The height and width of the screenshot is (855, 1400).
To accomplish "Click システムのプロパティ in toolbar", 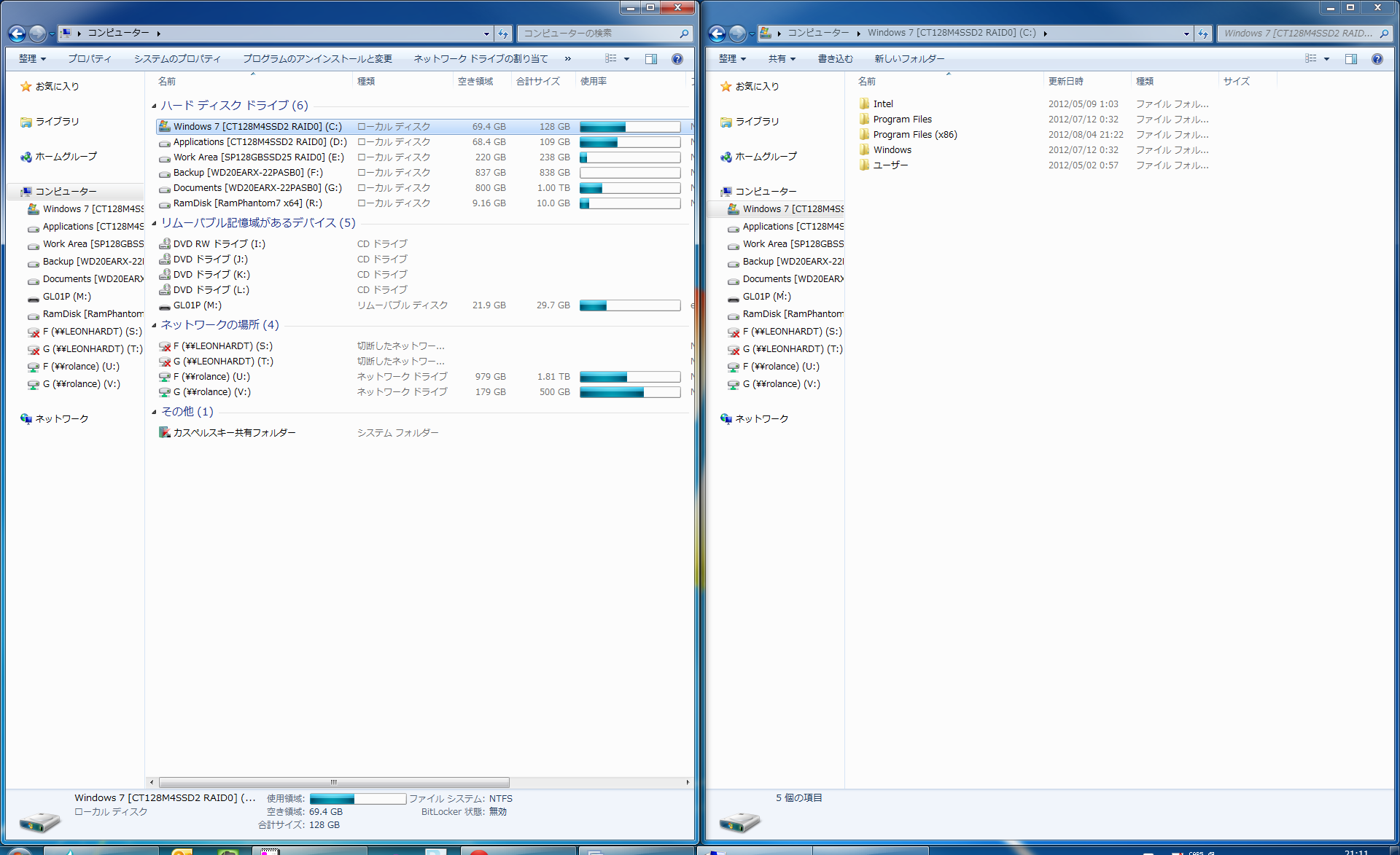I will coord(177,59).
